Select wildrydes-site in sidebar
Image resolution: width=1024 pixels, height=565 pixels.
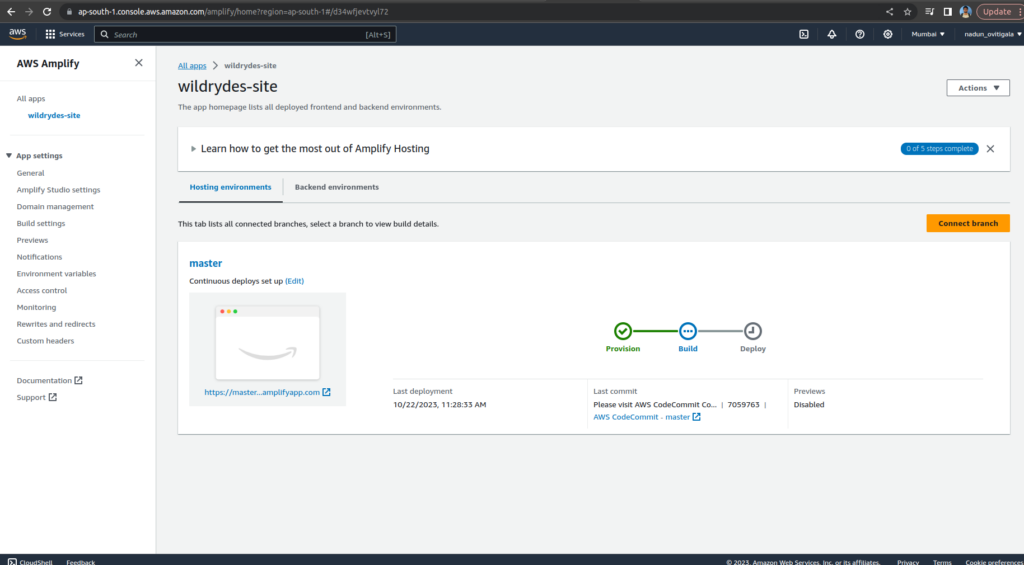pyautogui.click(x=54, y=116)
